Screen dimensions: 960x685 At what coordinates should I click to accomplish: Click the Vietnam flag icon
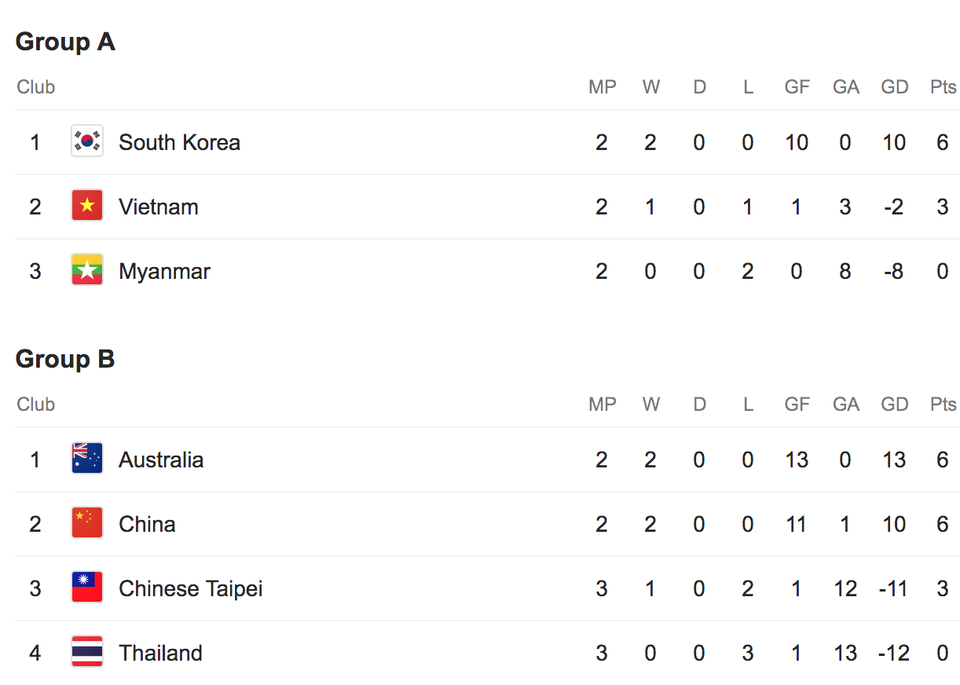[87, 206]
